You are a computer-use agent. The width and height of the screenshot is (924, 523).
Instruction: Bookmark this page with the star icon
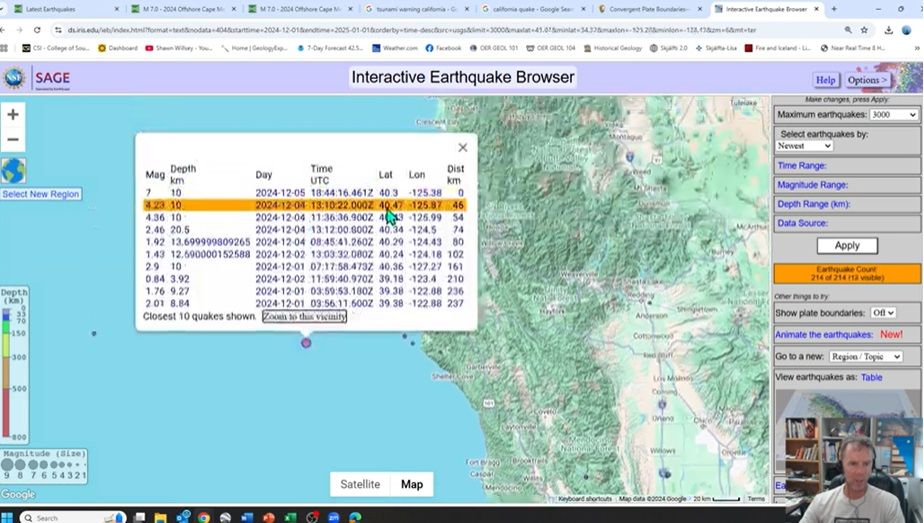click(866, 30)
